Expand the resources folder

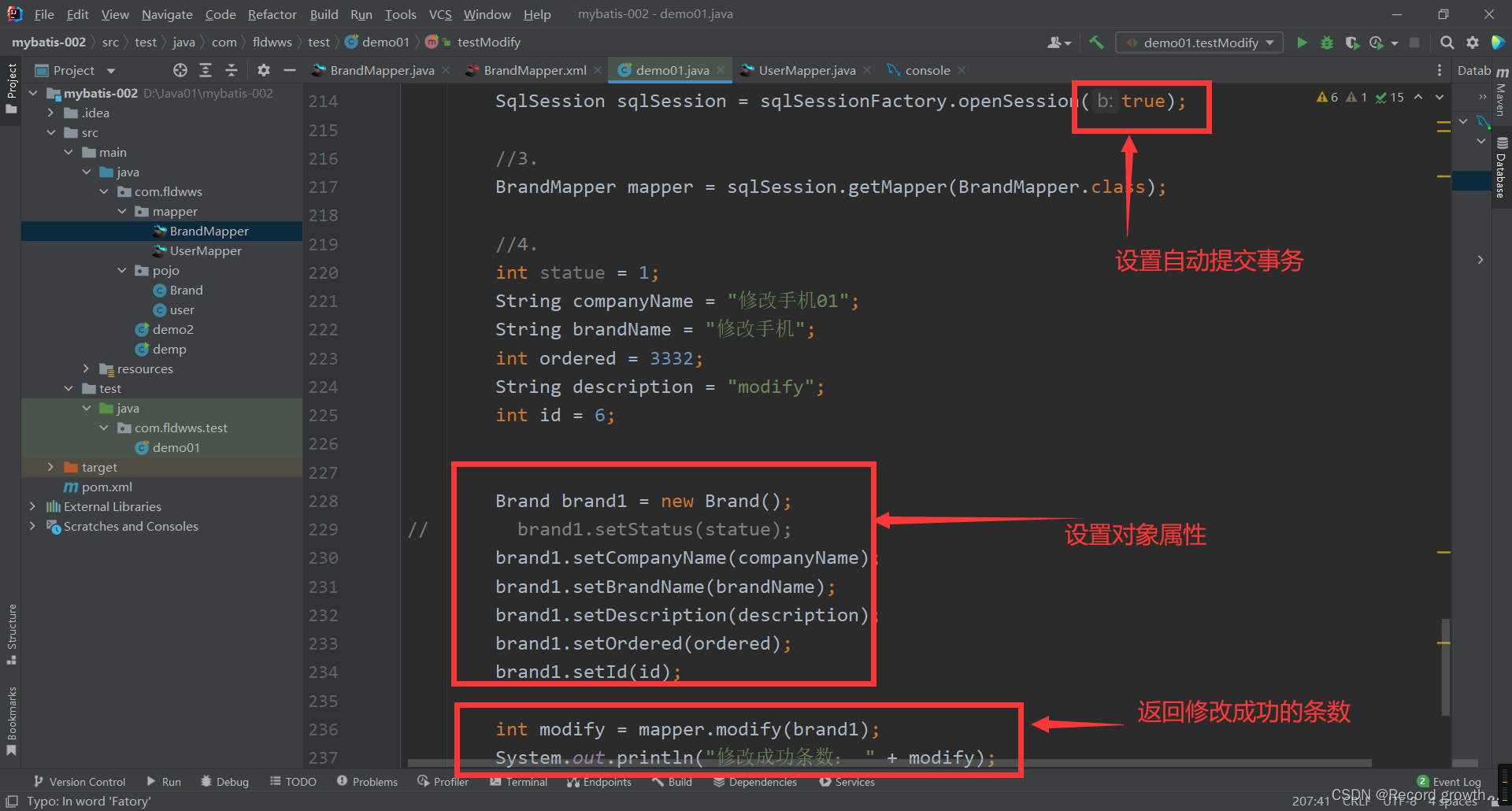87,368
